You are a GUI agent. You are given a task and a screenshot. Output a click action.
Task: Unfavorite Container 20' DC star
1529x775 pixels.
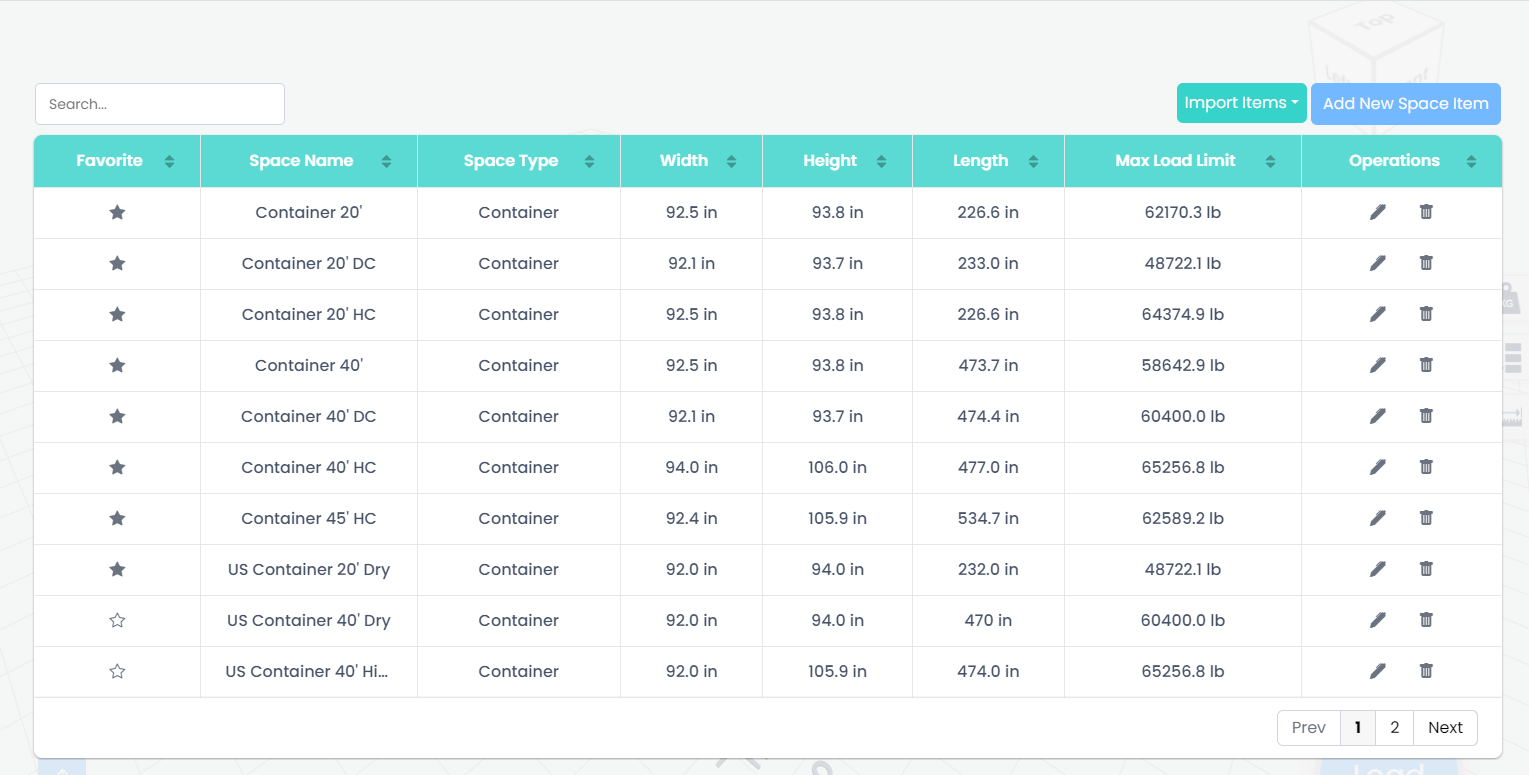117,263
